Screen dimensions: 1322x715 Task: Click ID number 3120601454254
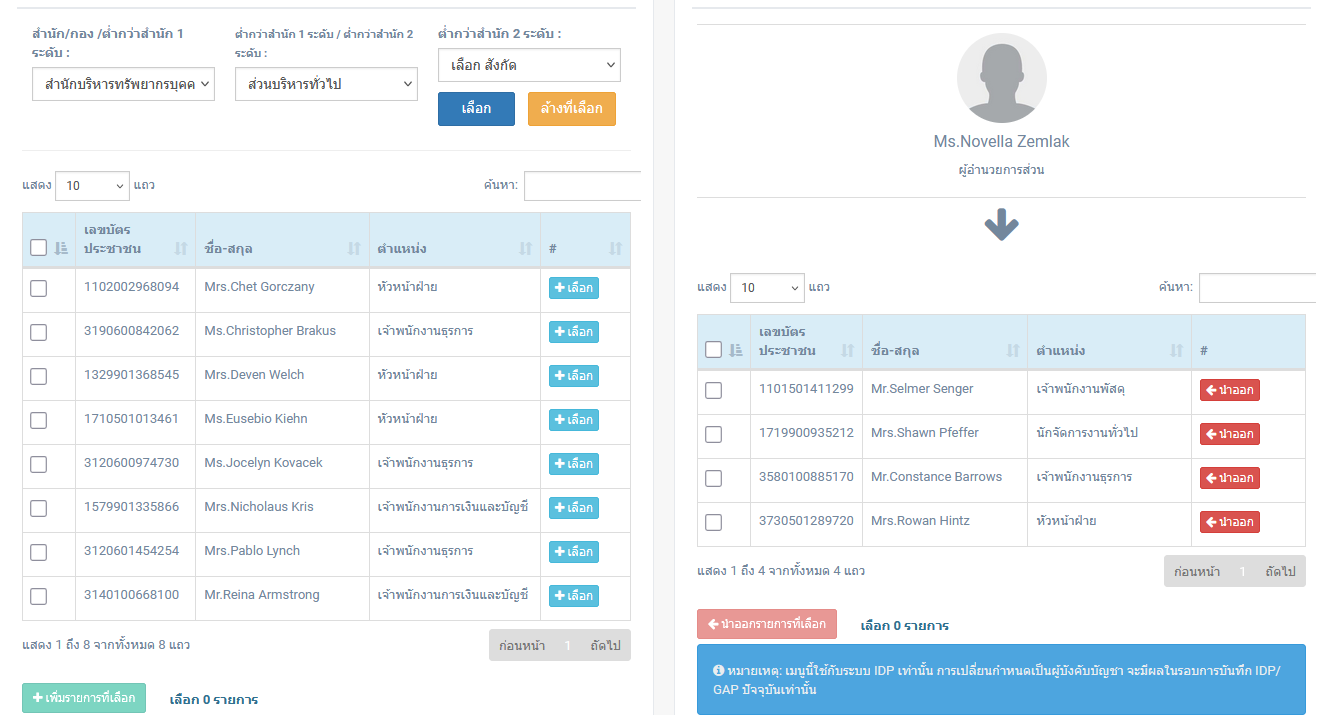click(132, 551)
